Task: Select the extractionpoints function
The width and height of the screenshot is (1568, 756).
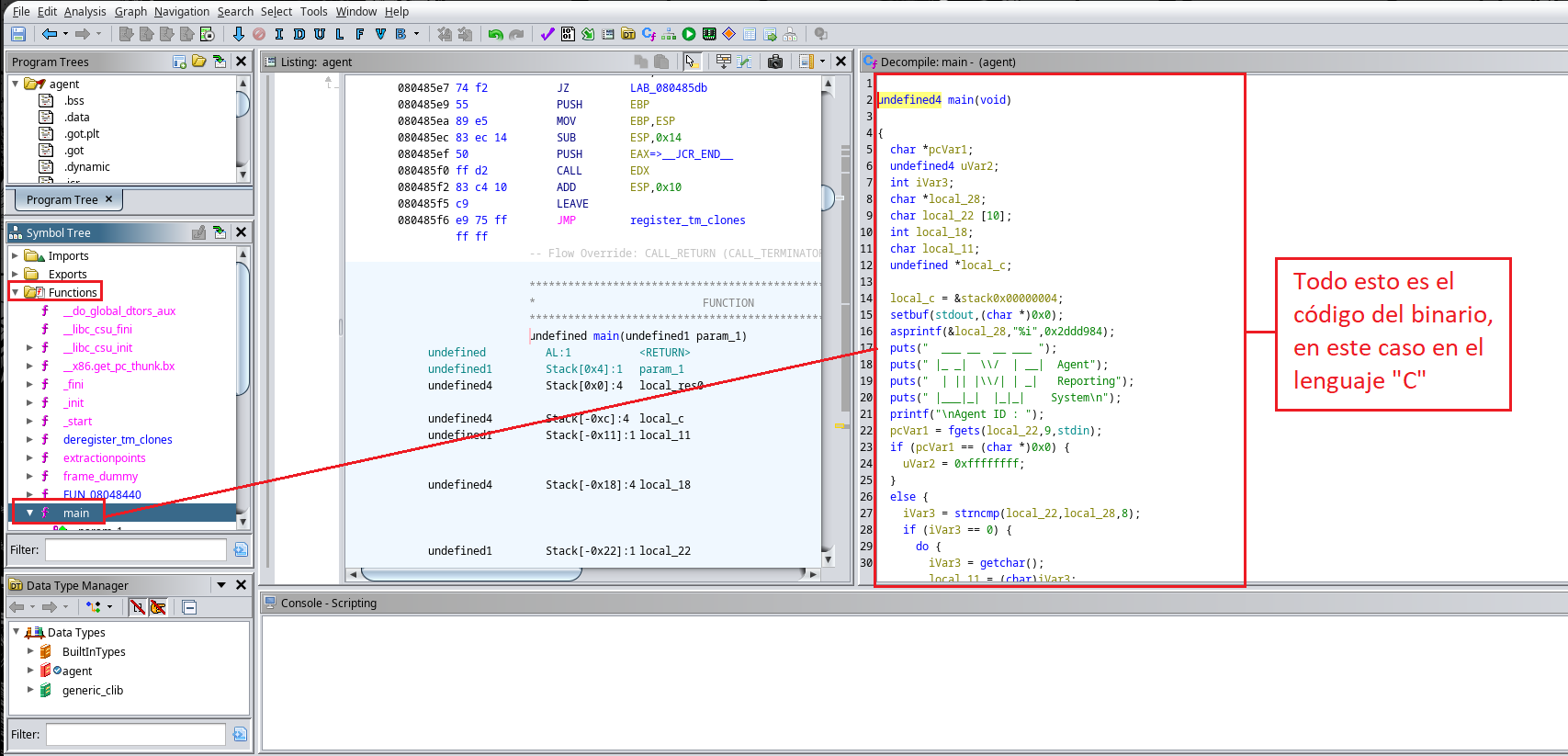Action: click(x=104, y=457)
